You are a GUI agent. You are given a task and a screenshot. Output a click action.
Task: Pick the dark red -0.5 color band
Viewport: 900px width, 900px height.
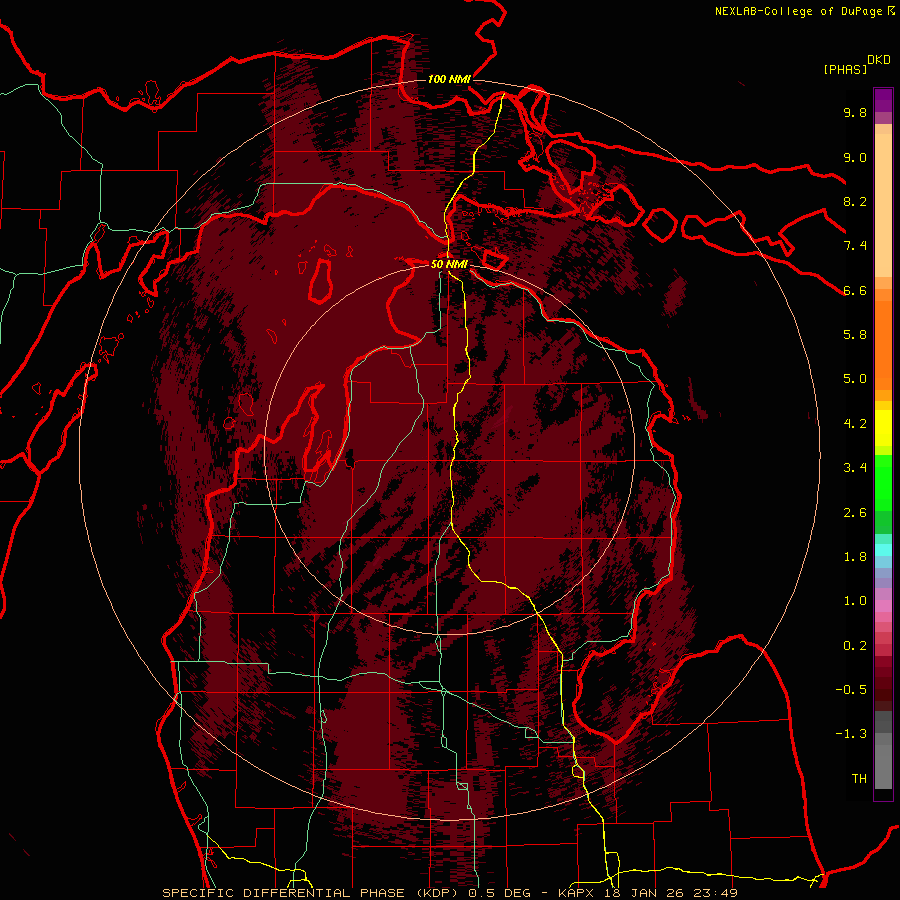(x=883, y=689)
